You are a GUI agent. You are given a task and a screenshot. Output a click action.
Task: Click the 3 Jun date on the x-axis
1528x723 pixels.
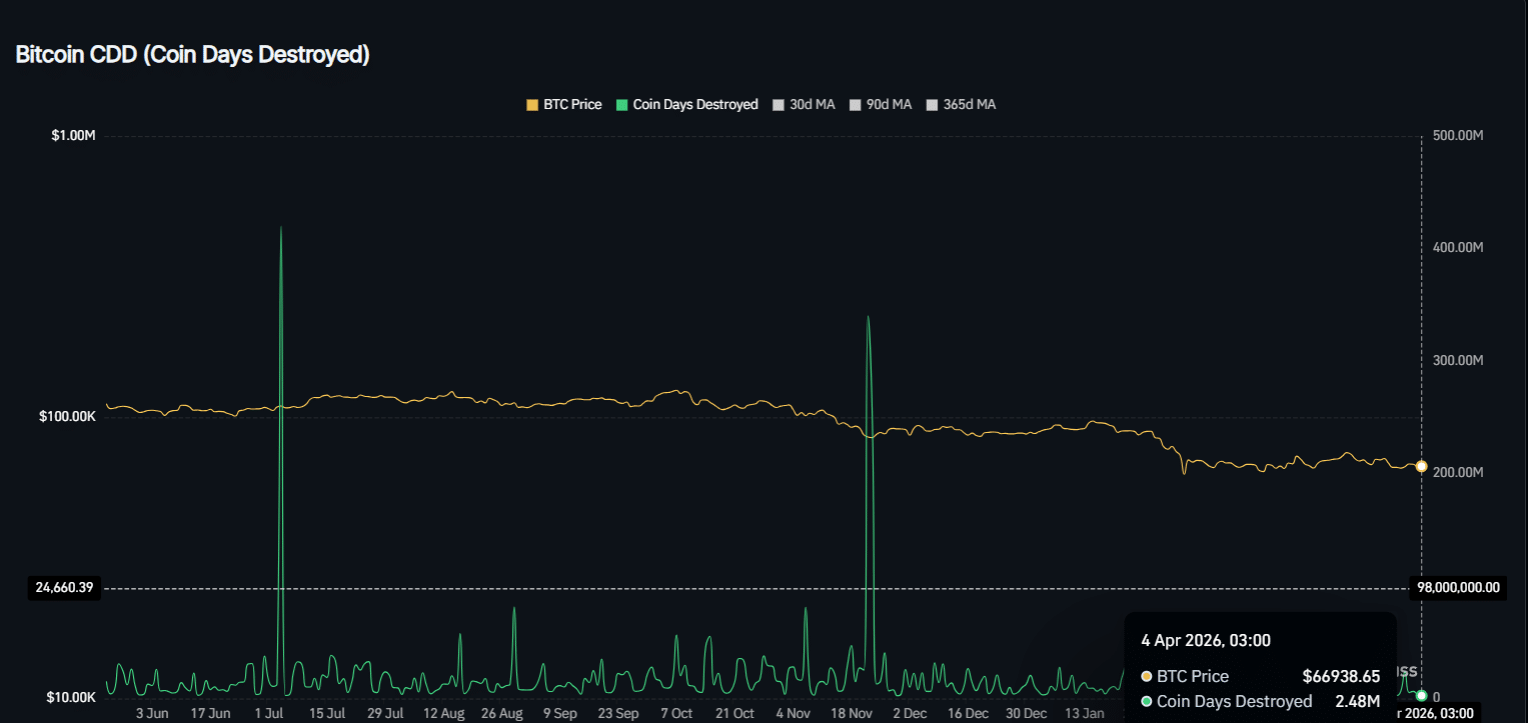click(x=152, y=713)
